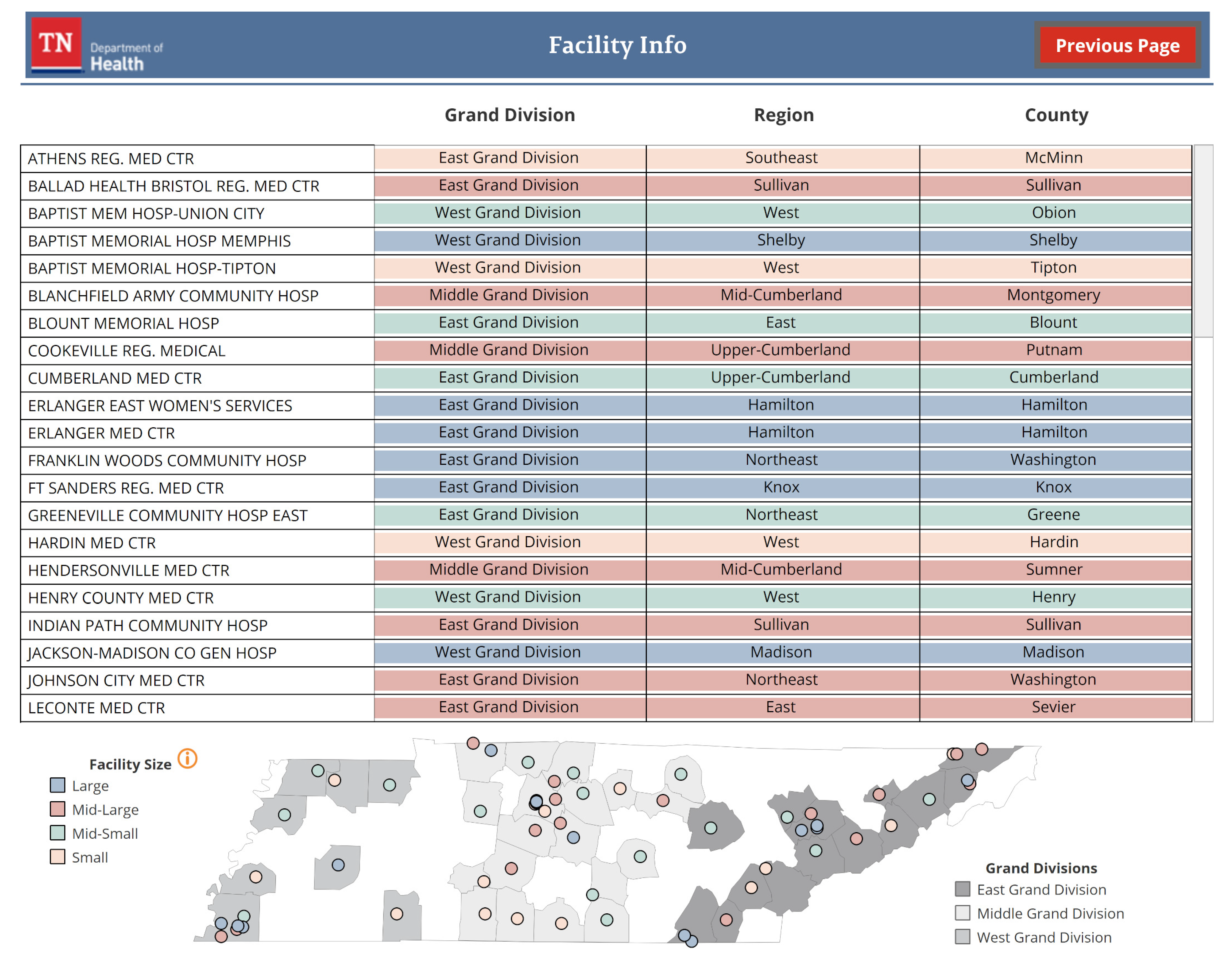The height and width of the screenshot is (958, 1232).
Task: Toggle the Small facility size legend item
Action: (57, 857)
